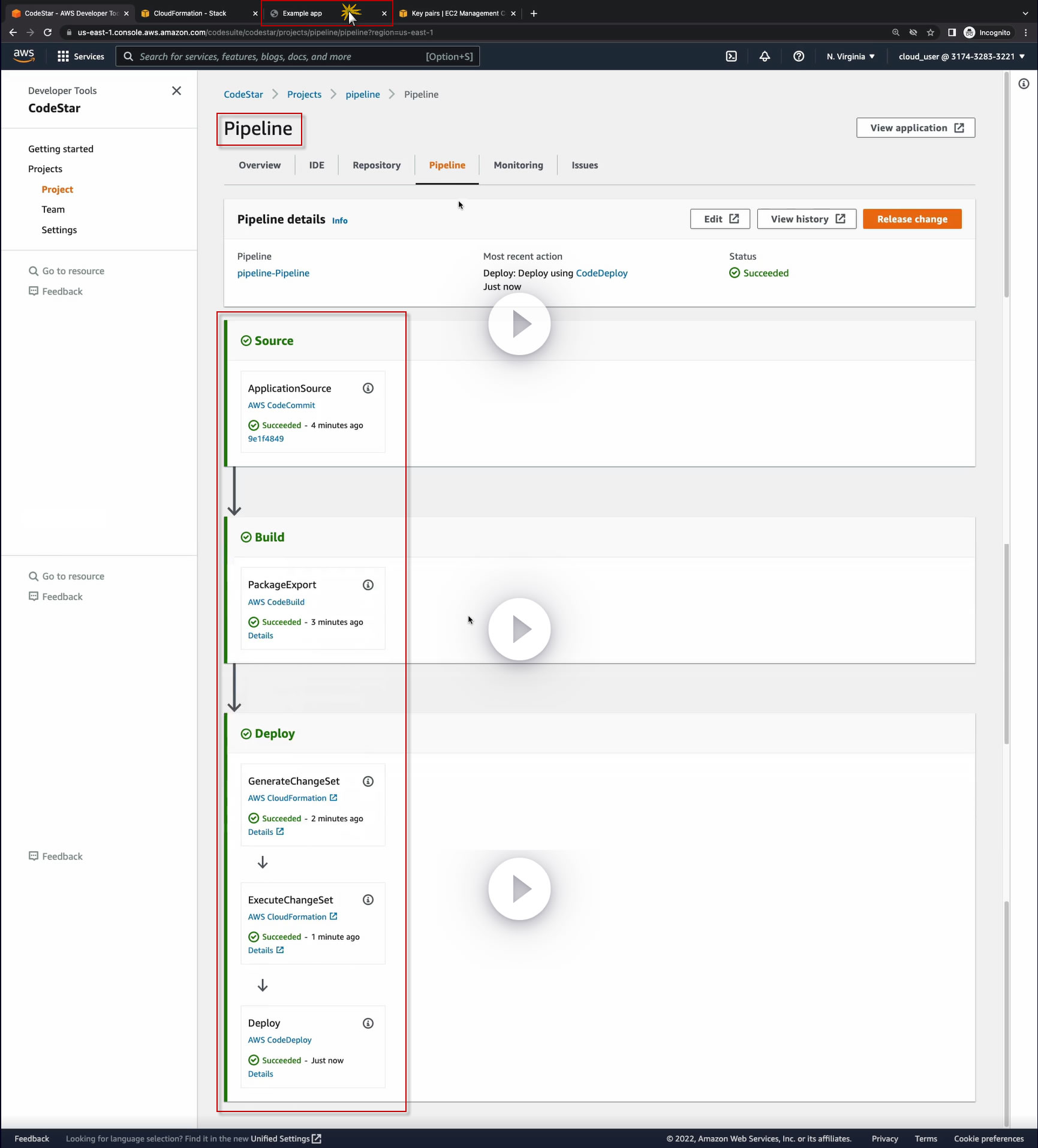
Task: Click the third-party cookies blocked eye icon
Action: coord(913,32)
